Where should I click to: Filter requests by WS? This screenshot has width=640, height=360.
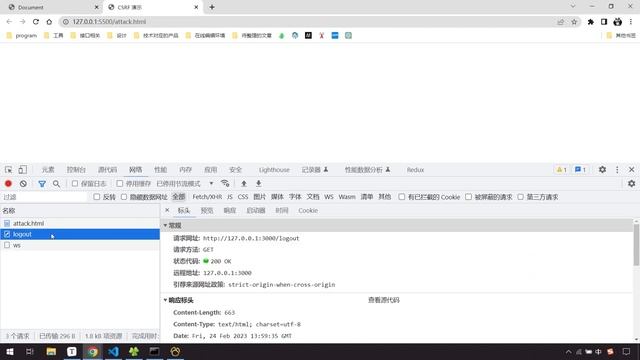[x=329, y=197]
